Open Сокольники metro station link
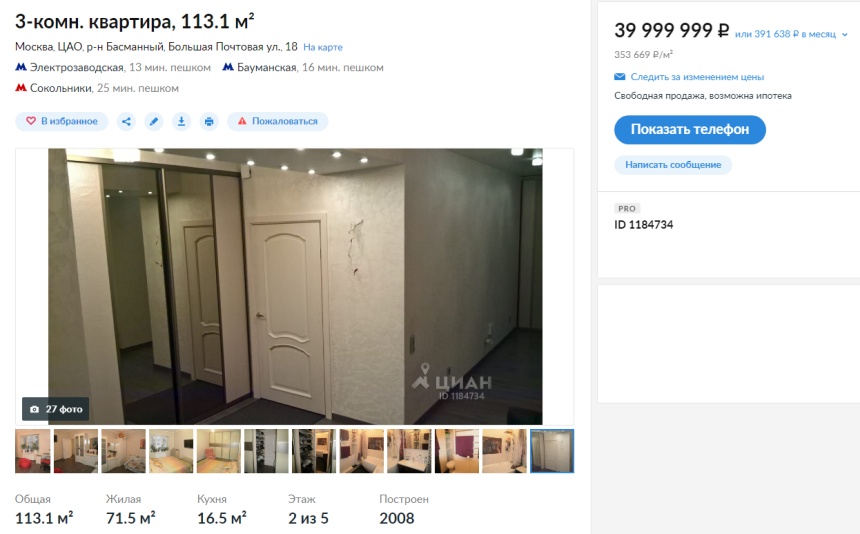This screenshot has height=534, width=860. pyautogui.click(x=60, y=88)
